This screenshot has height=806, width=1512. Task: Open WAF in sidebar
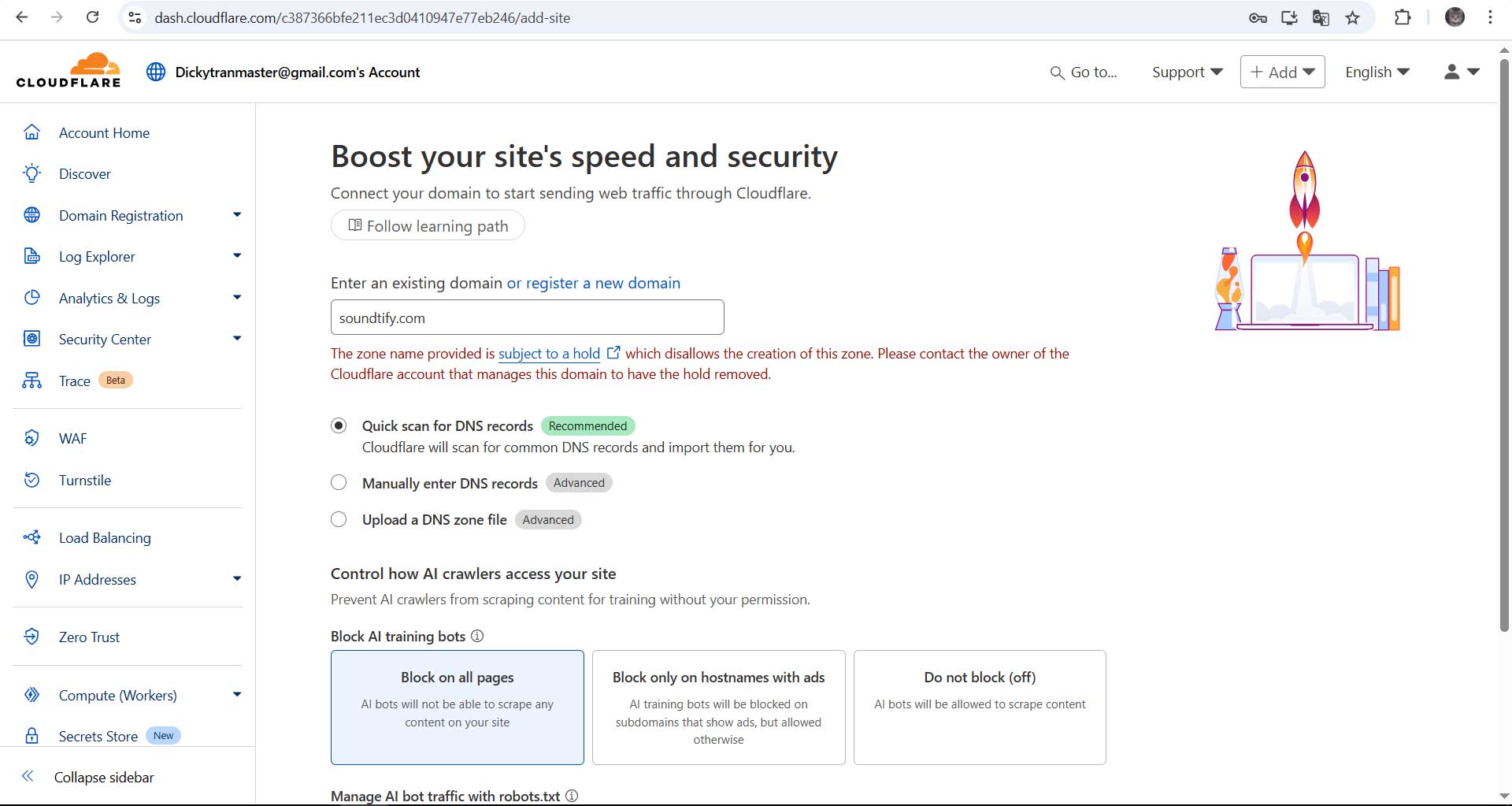(x=72, y=438)
